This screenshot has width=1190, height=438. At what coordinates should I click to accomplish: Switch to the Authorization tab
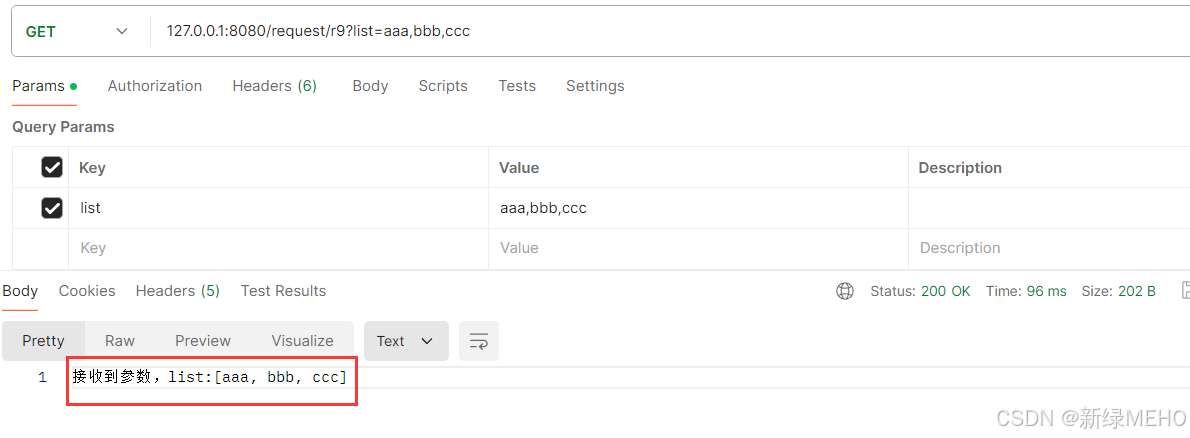pyautogui.click(x=155, y=86)
